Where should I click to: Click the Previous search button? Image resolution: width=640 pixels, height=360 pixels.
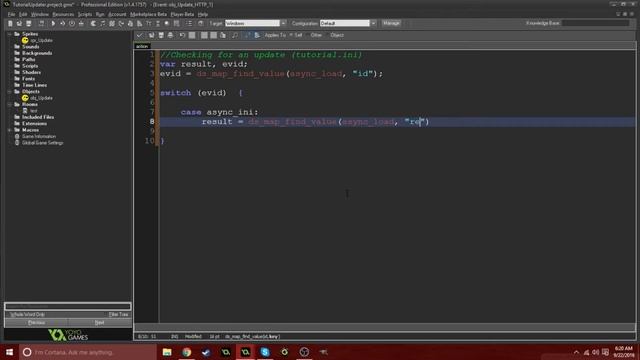(x=36, y=322)
